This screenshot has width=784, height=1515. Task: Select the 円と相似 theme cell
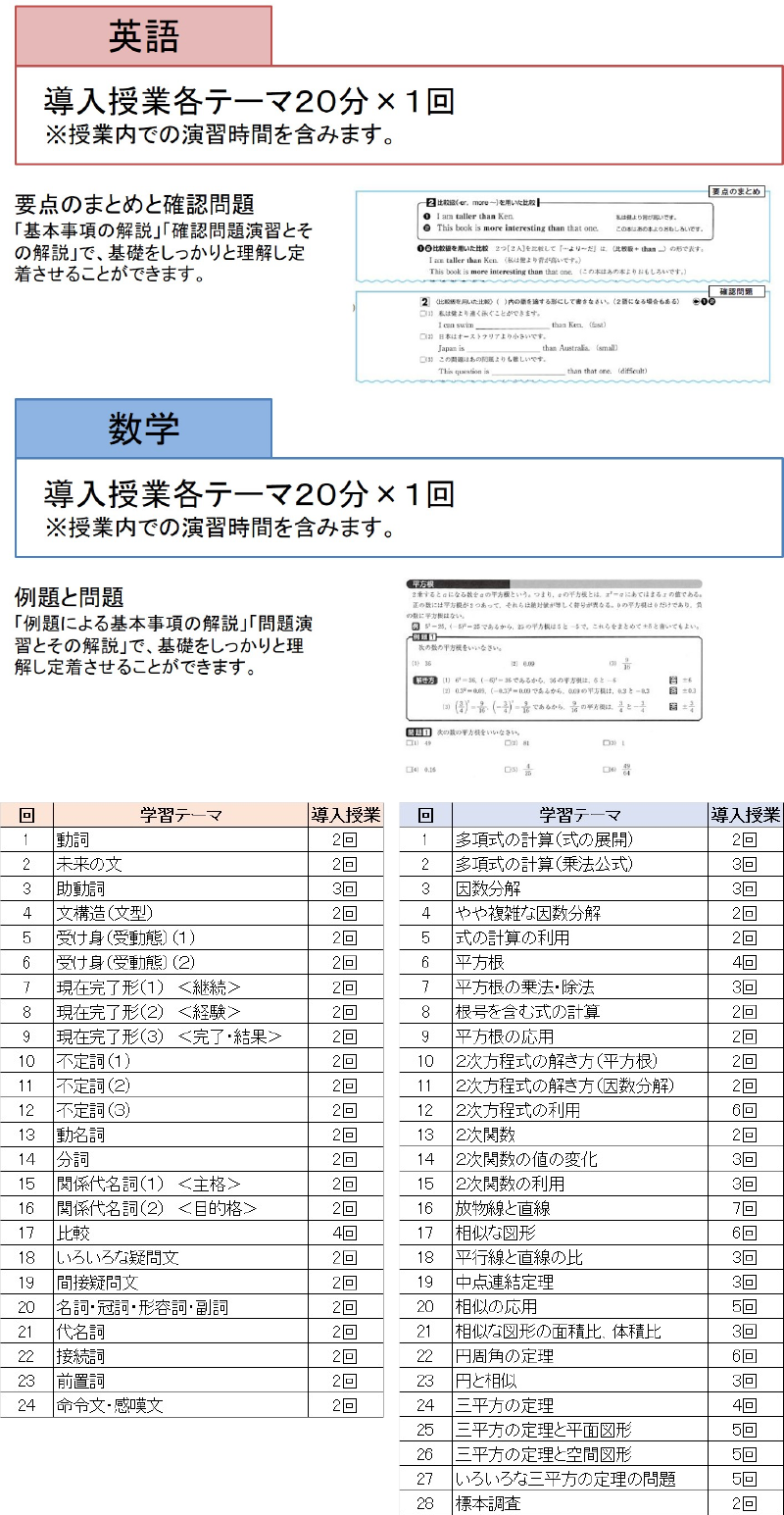point(580,1381)
